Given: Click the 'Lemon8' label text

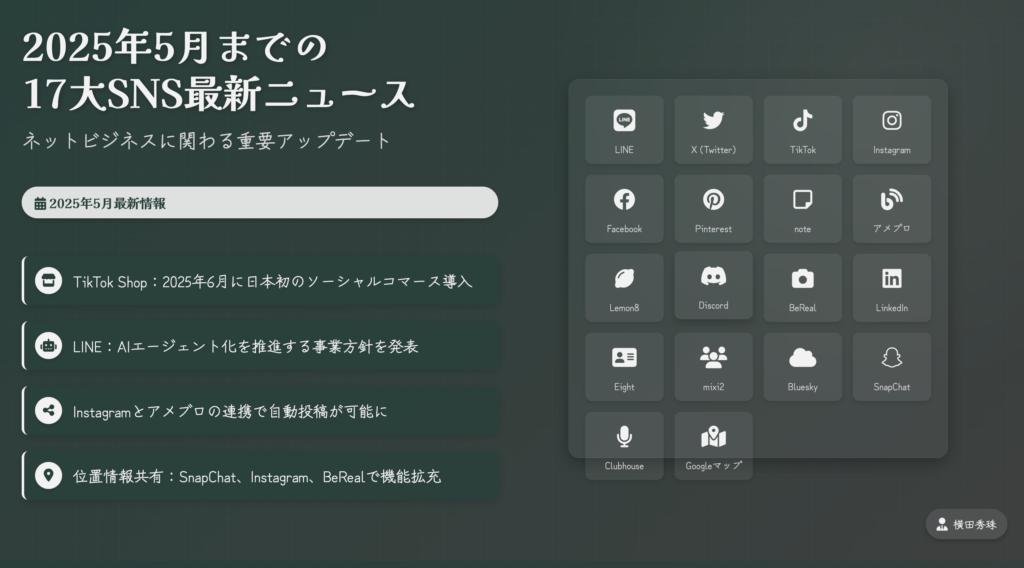Looking at the screenshot, I should (624, 308).
